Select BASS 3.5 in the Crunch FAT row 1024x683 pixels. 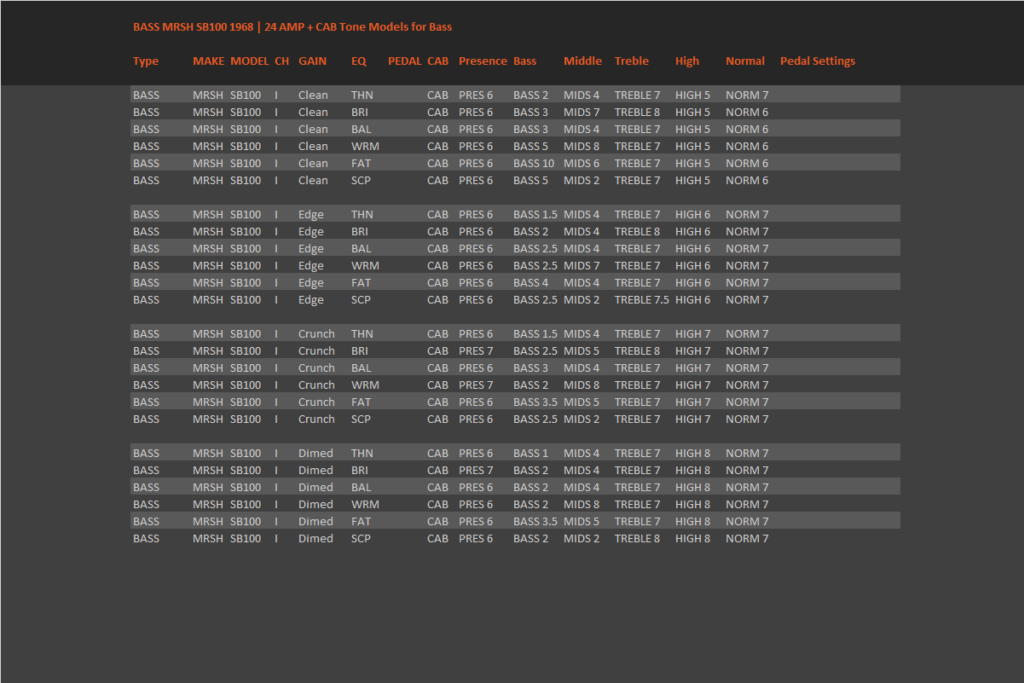click(x=535, y=402)
